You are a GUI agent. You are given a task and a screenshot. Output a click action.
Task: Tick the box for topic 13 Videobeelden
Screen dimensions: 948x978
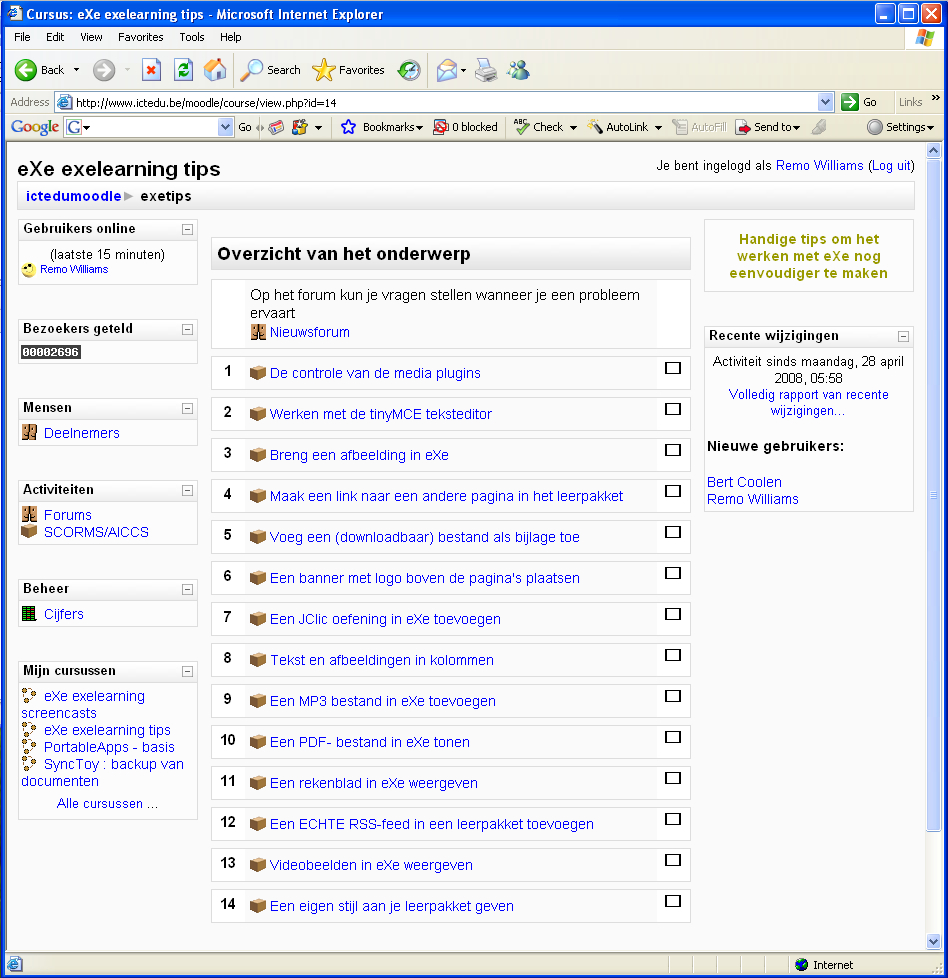(x=673, y=860)
